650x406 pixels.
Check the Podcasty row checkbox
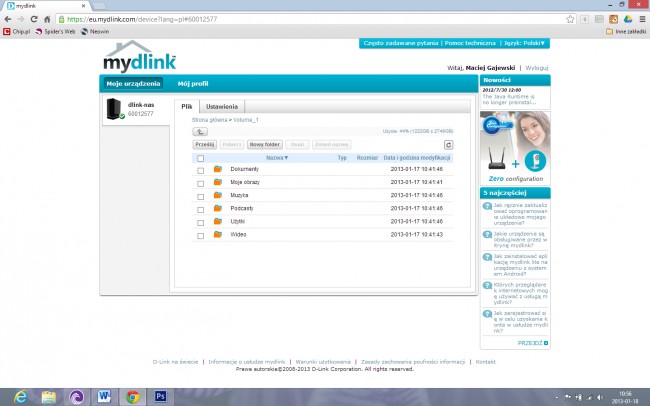pos(201,209)
